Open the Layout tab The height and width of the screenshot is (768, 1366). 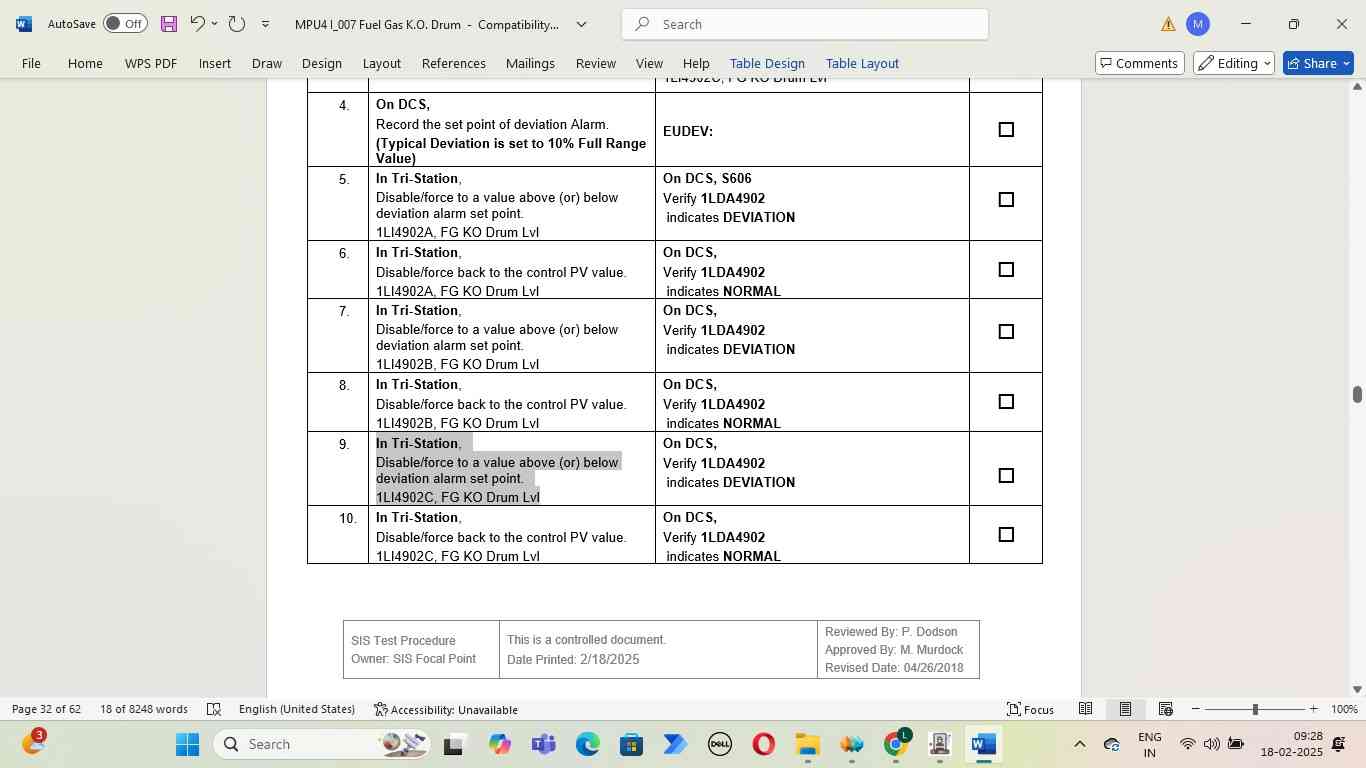coord(382,63)
